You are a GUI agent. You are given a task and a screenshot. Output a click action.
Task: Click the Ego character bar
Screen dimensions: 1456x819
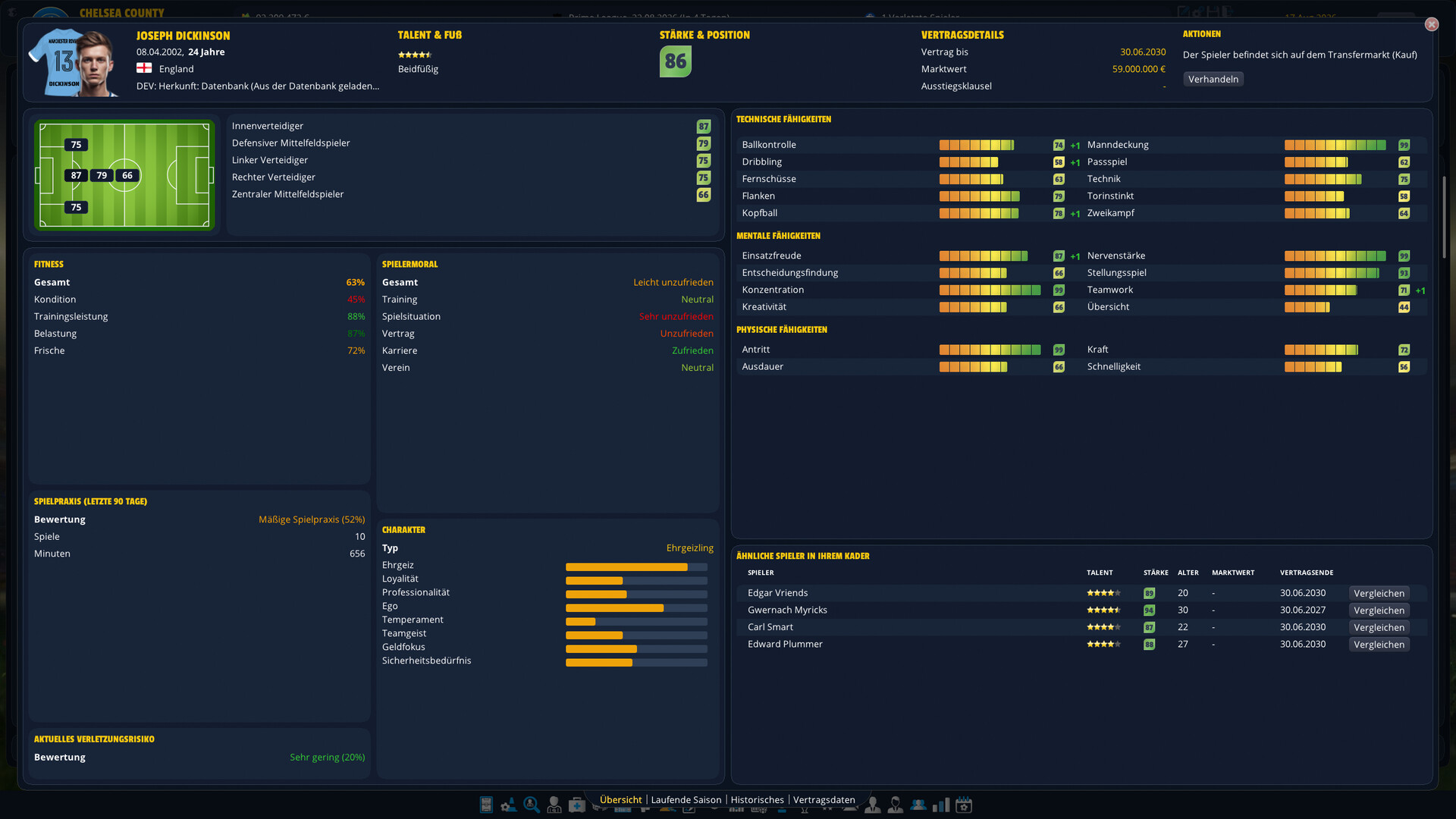tap(636, 608)
